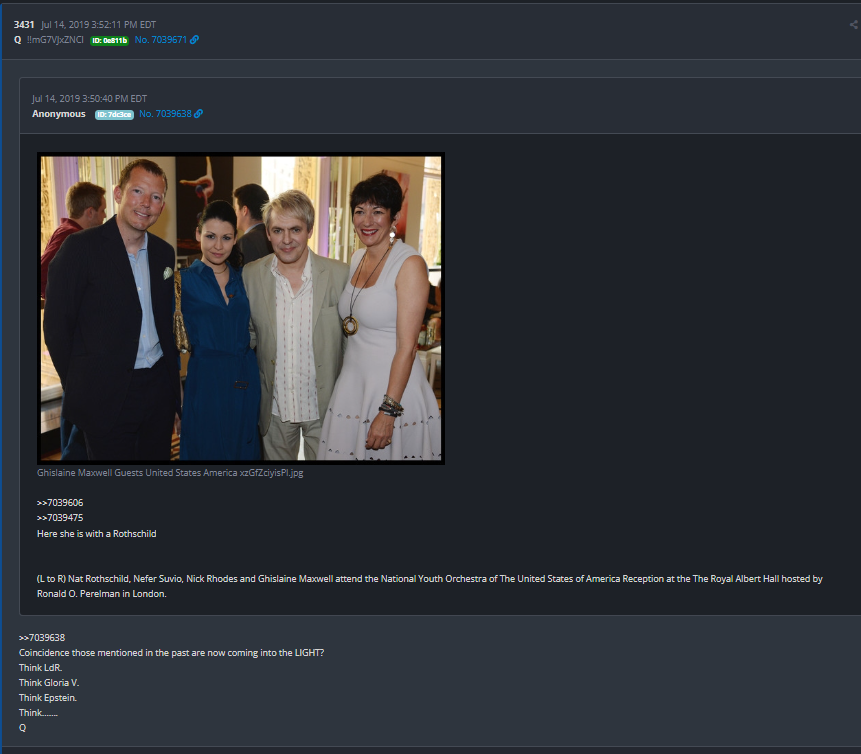861x754 pixels.
Task: Click the text "Here she is with a Rothschild"
Action: 97,534
